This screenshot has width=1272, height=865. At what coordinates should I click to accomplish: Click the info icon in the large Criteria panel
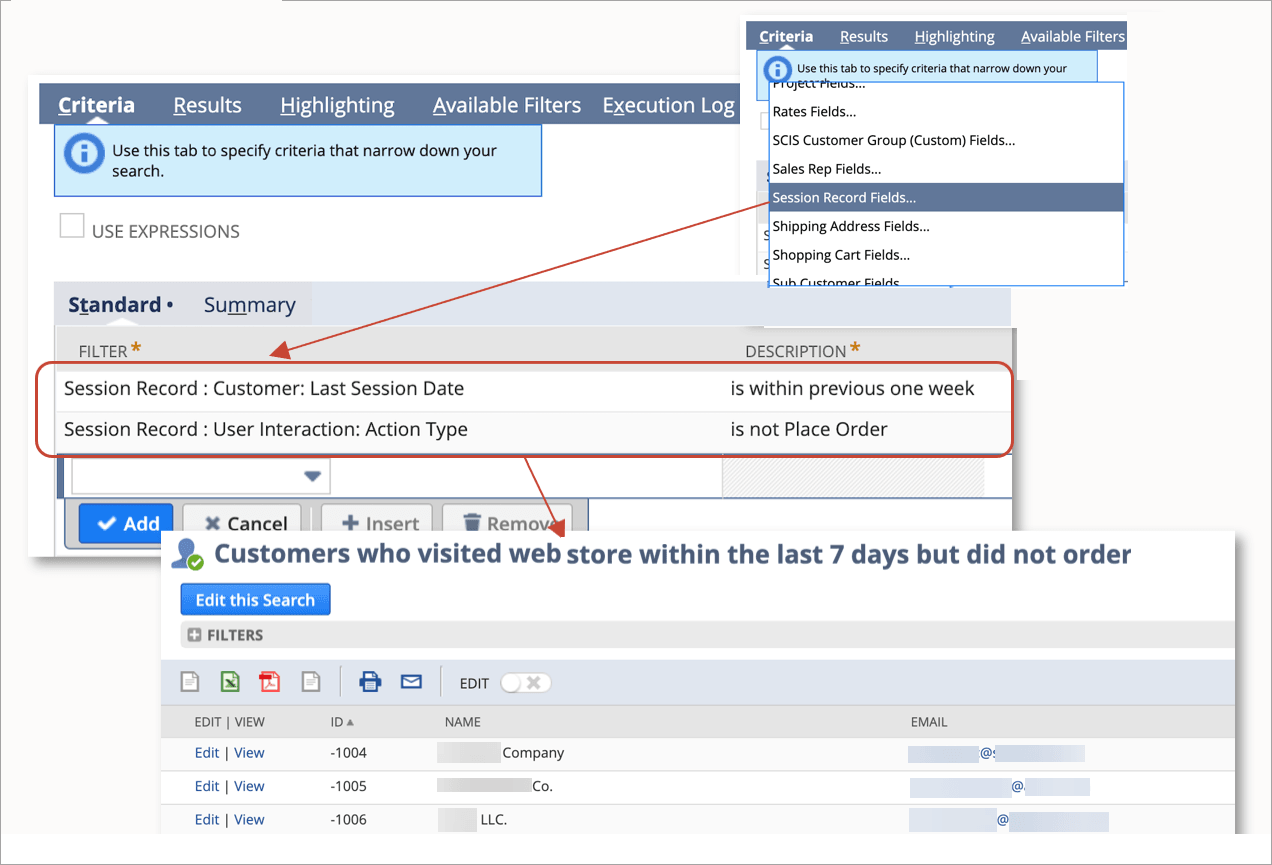[x=84, y=153]
